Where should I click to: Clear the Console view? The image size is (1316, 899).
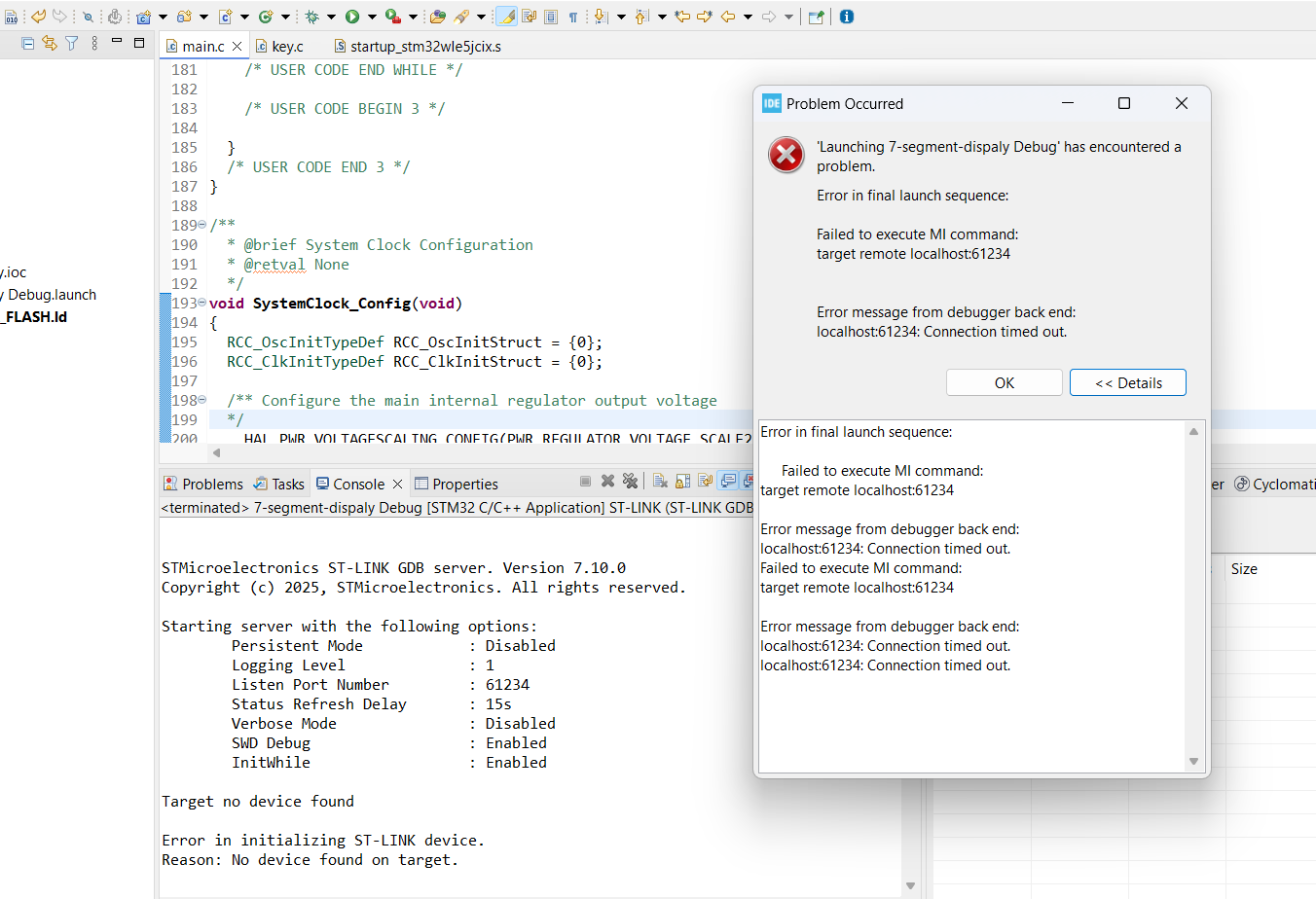(x=660, y=480)
